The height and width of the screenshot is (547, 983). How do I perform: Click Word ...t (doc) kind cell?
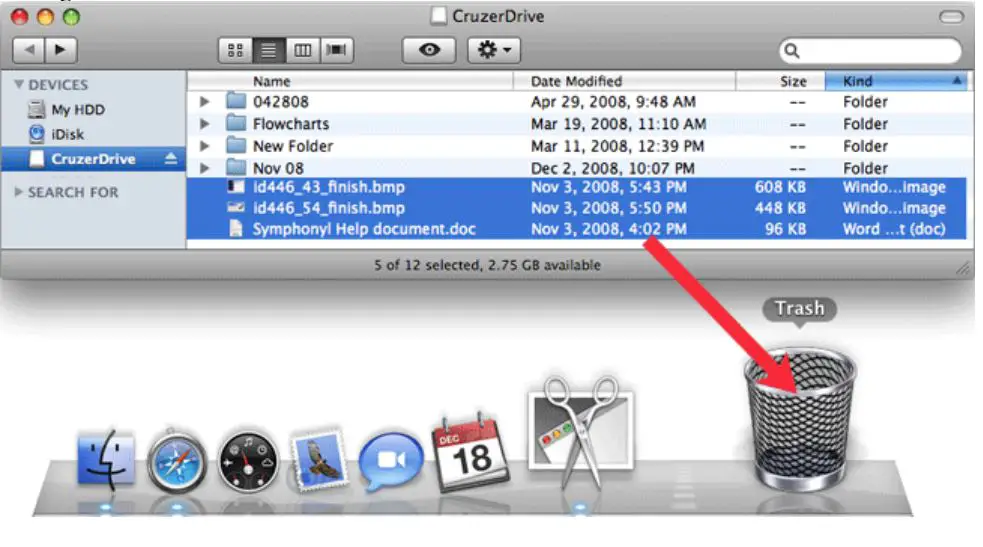tap(894, 229)
